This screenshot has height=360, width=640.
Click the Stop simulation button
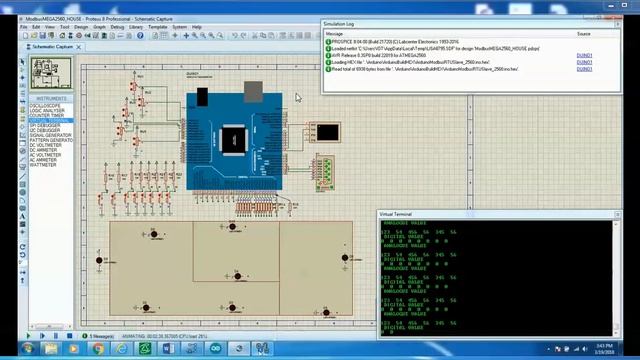69,336
